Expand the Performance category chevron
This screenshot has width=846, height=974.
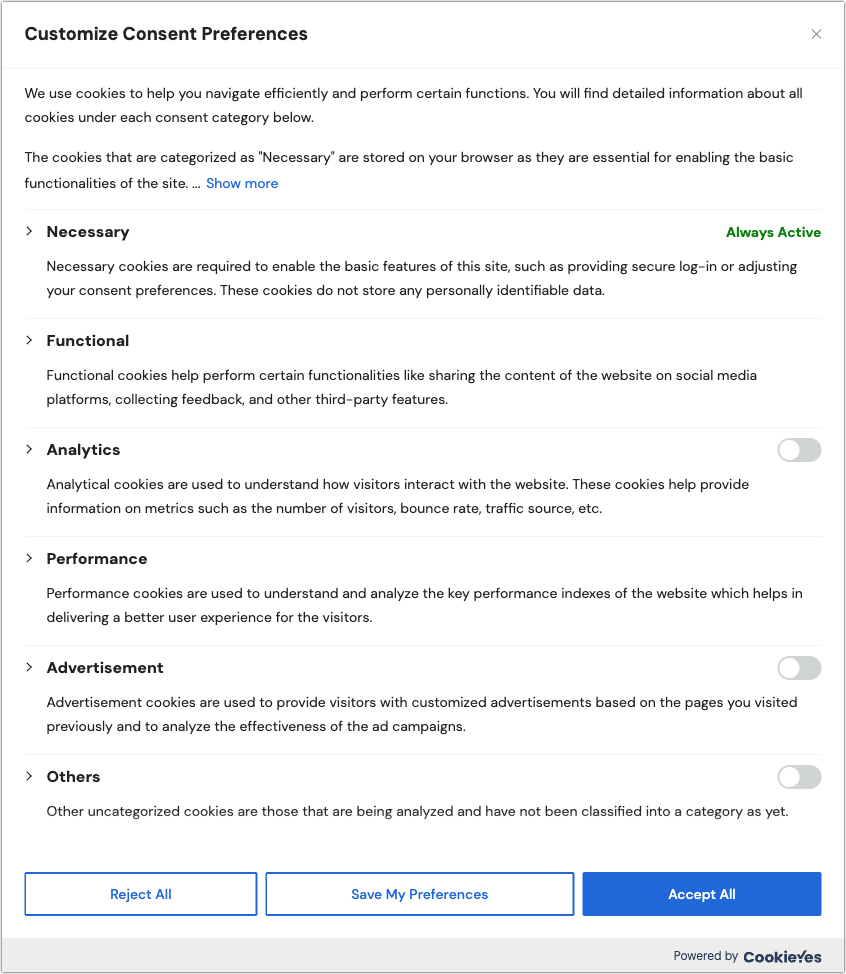point(29,558)
